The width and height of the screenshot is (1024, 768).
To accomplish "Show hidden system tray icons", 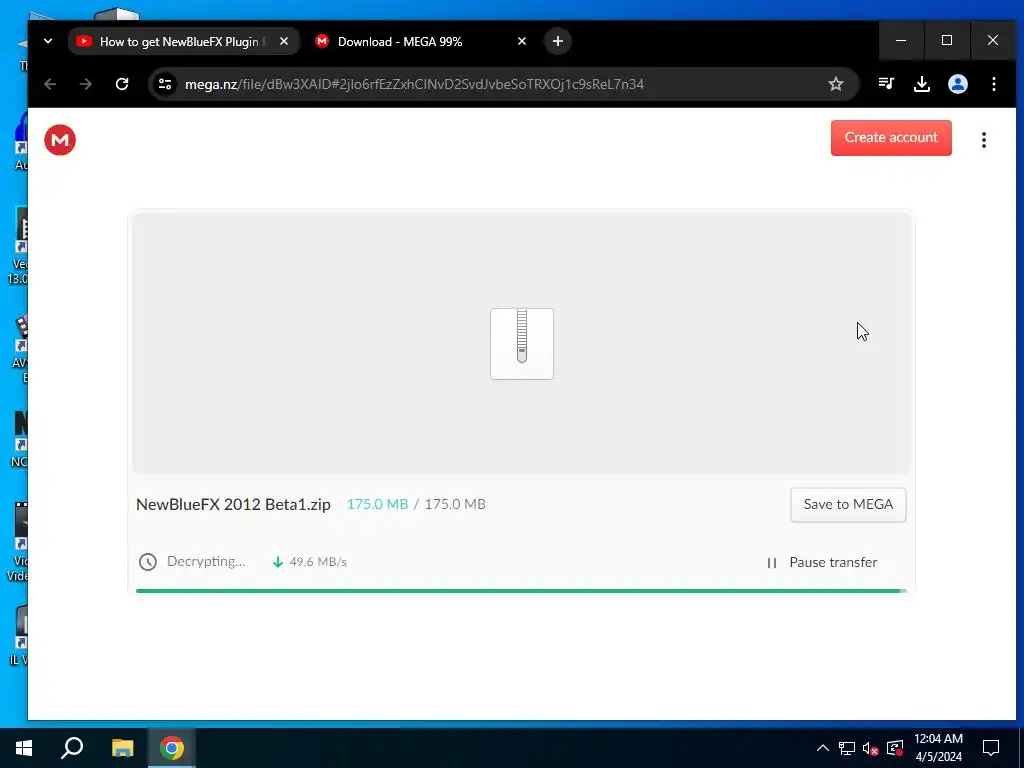I will click(x=823, y=748).
